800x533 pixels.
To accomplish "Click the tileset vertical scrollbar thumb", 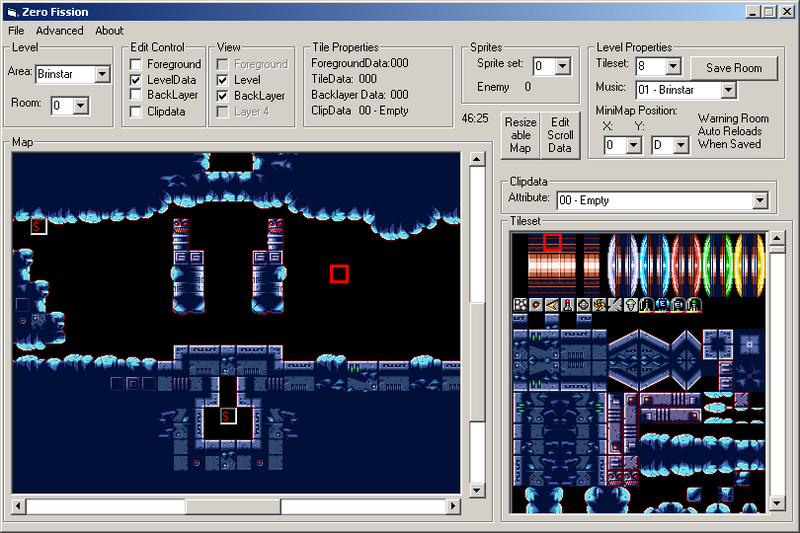I will [x=777, y=250].
